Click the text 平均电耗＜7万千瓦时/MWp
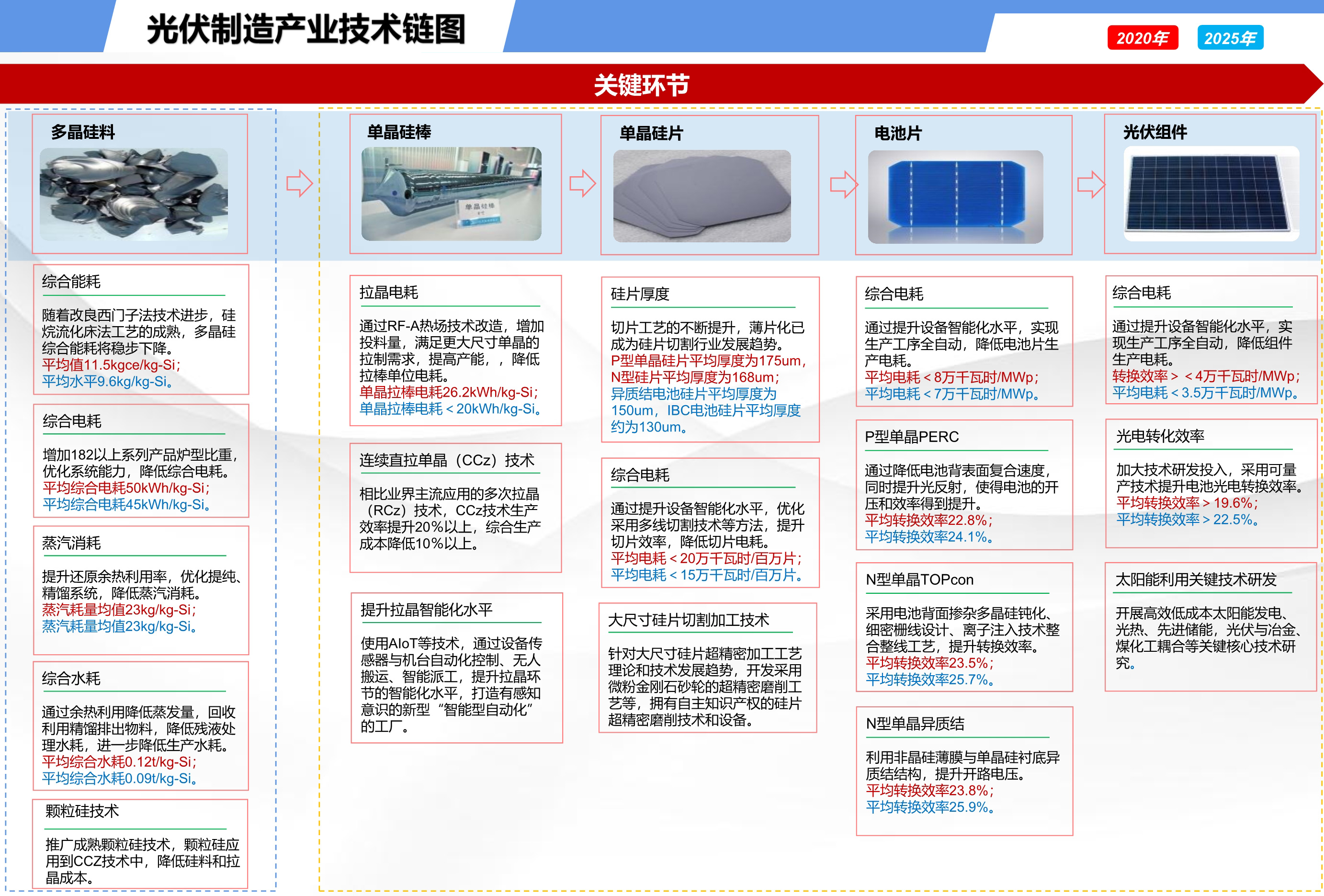This screenshot has height=896, width=1324. (952, 394)
